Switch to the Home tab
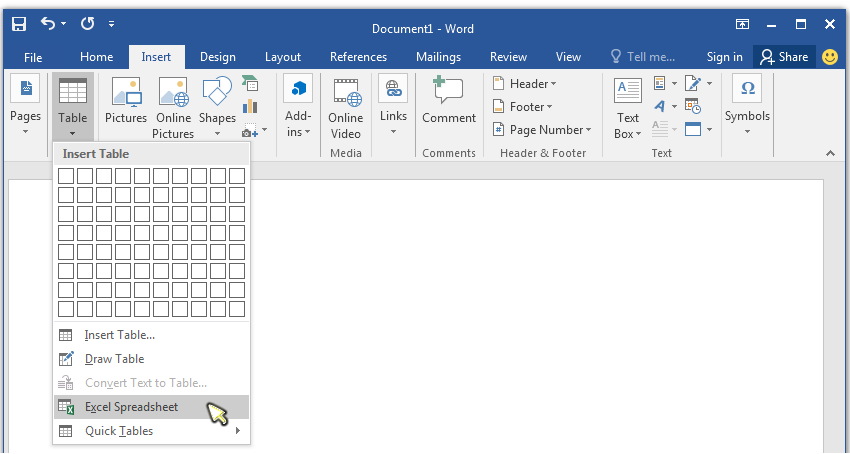The height and width of the screenshot is (454, 850). pos(96,57)
